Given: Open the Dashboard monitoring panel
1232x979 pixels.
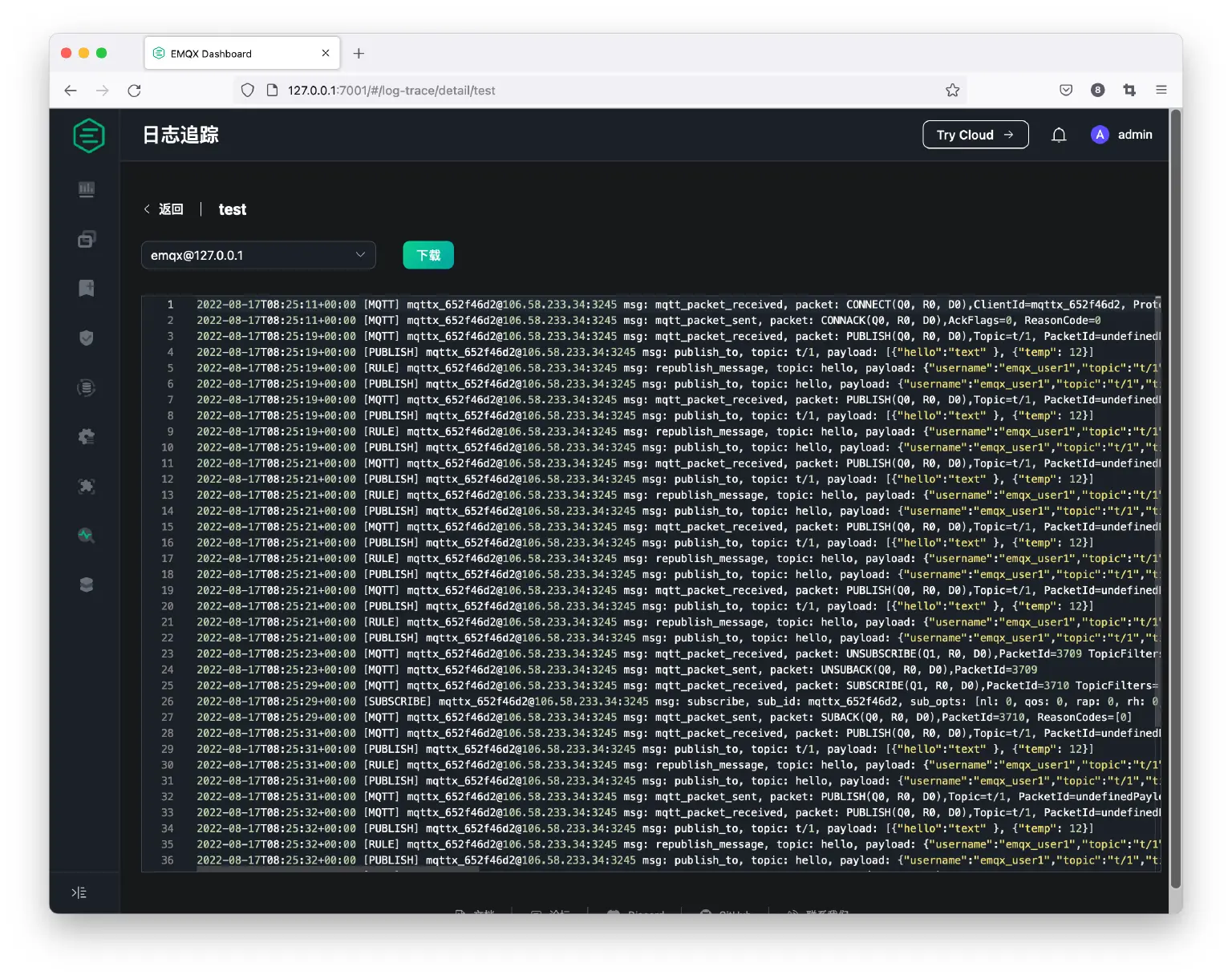Looking at the screenshot, I should click(x=87, y=189).
